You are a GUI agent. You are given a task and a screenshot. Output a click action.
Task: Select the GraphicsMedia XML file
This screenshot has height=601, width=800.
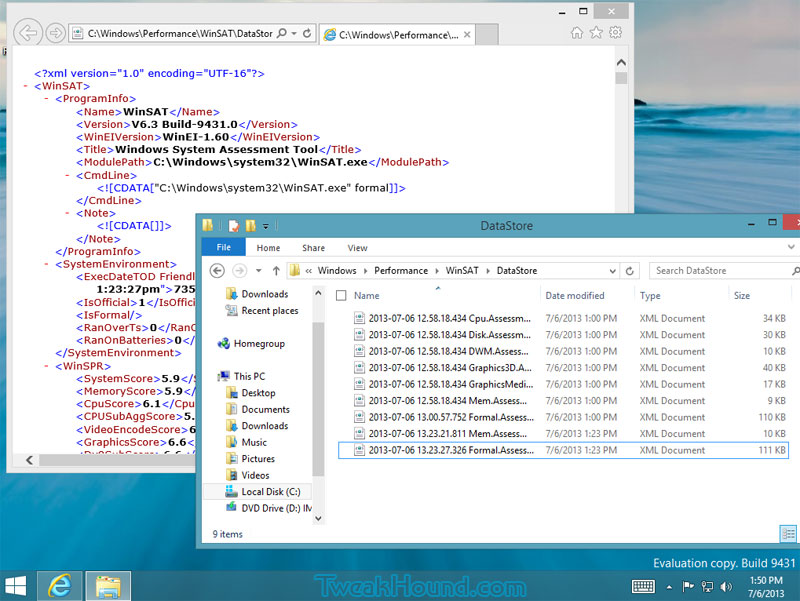click(x=563, y=384)
